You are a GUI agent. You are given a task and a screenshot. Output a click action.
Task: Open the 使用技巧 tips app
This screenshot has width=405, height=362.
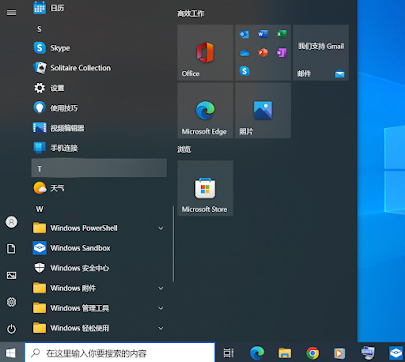(x=99, y=108)
